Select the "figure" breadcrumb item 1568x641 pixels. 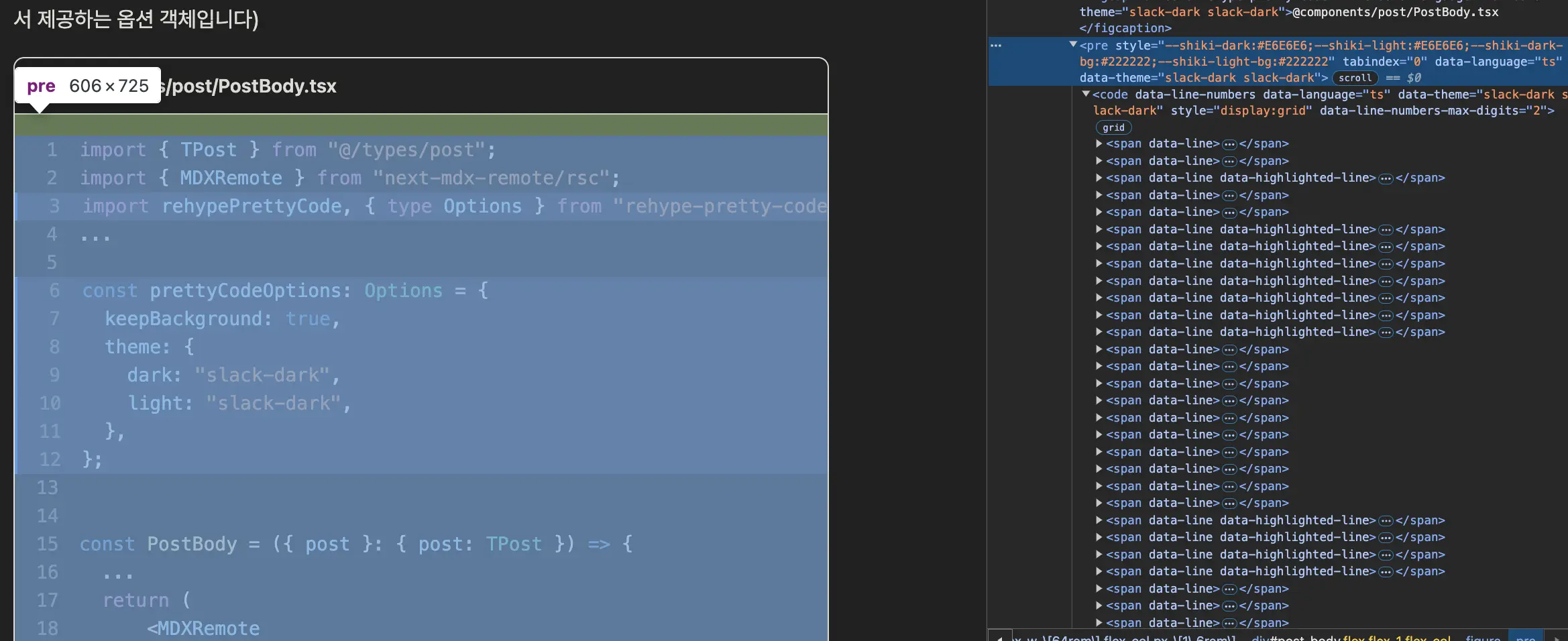point(1482,637)
